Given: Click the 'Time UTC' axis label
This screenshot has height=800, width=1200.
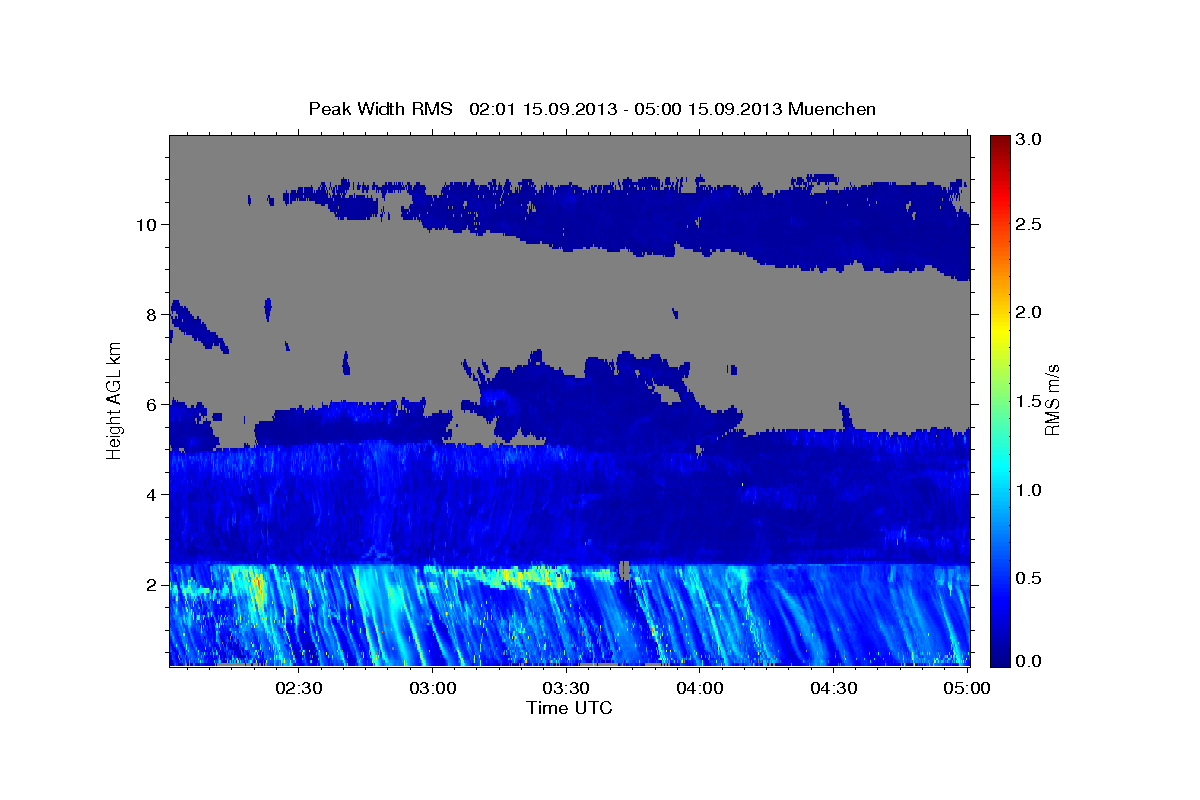Looking at the screenshot, I should click(x=569, y=708).
